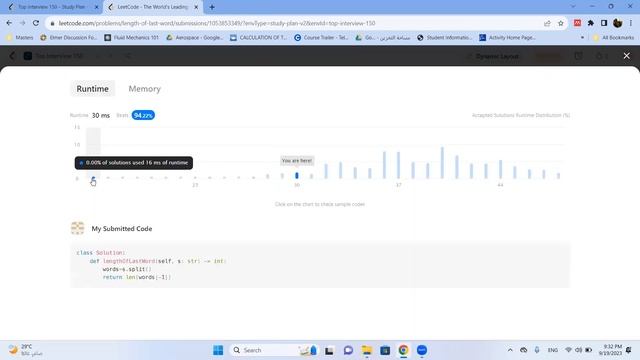Open the All Bookmarks folder
The image size is (640, 360).
(613, 38)
